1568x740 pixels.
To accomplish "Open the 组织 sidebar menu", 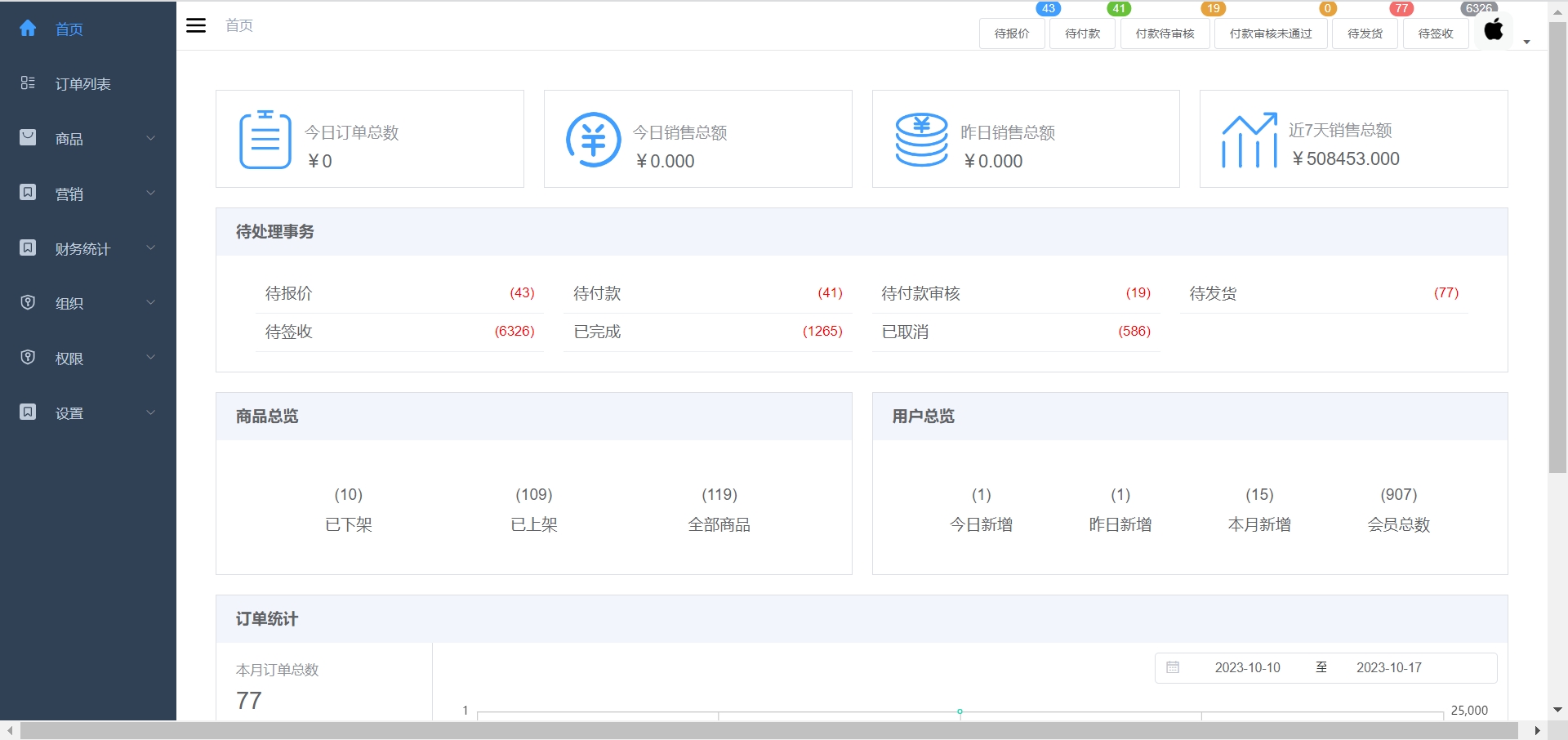I will click(x=88, y=303).
